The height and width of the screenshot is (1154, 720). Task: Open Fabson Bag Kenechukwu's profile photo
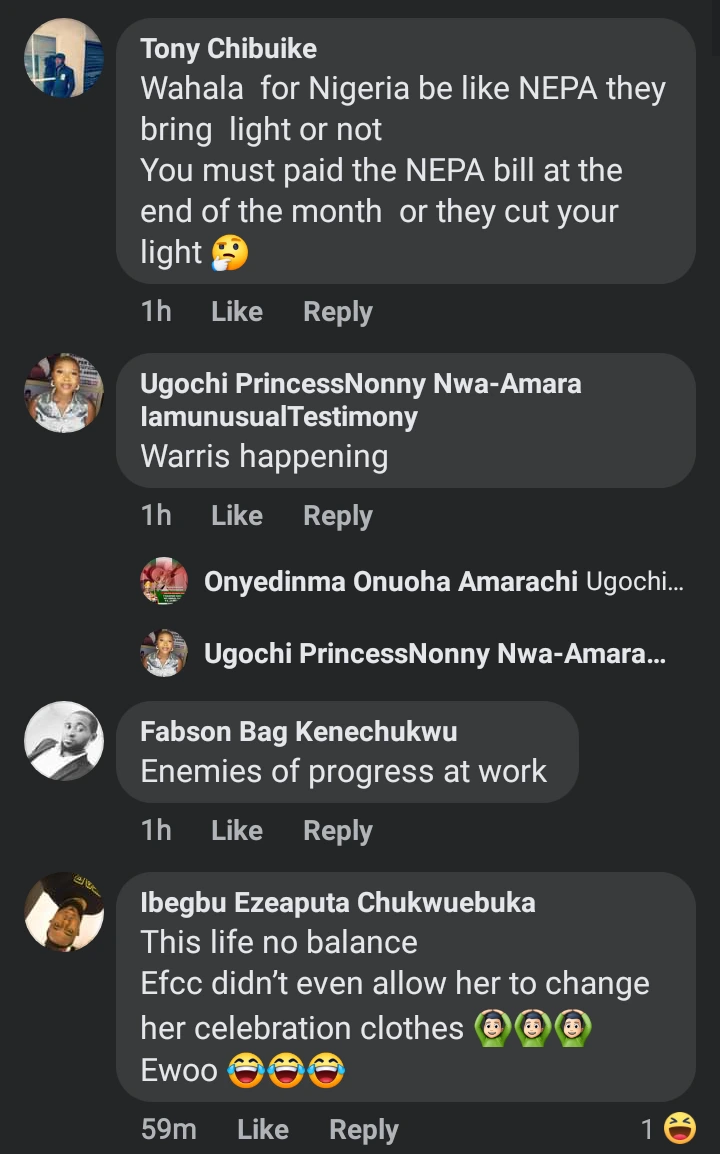pos(63,741)
